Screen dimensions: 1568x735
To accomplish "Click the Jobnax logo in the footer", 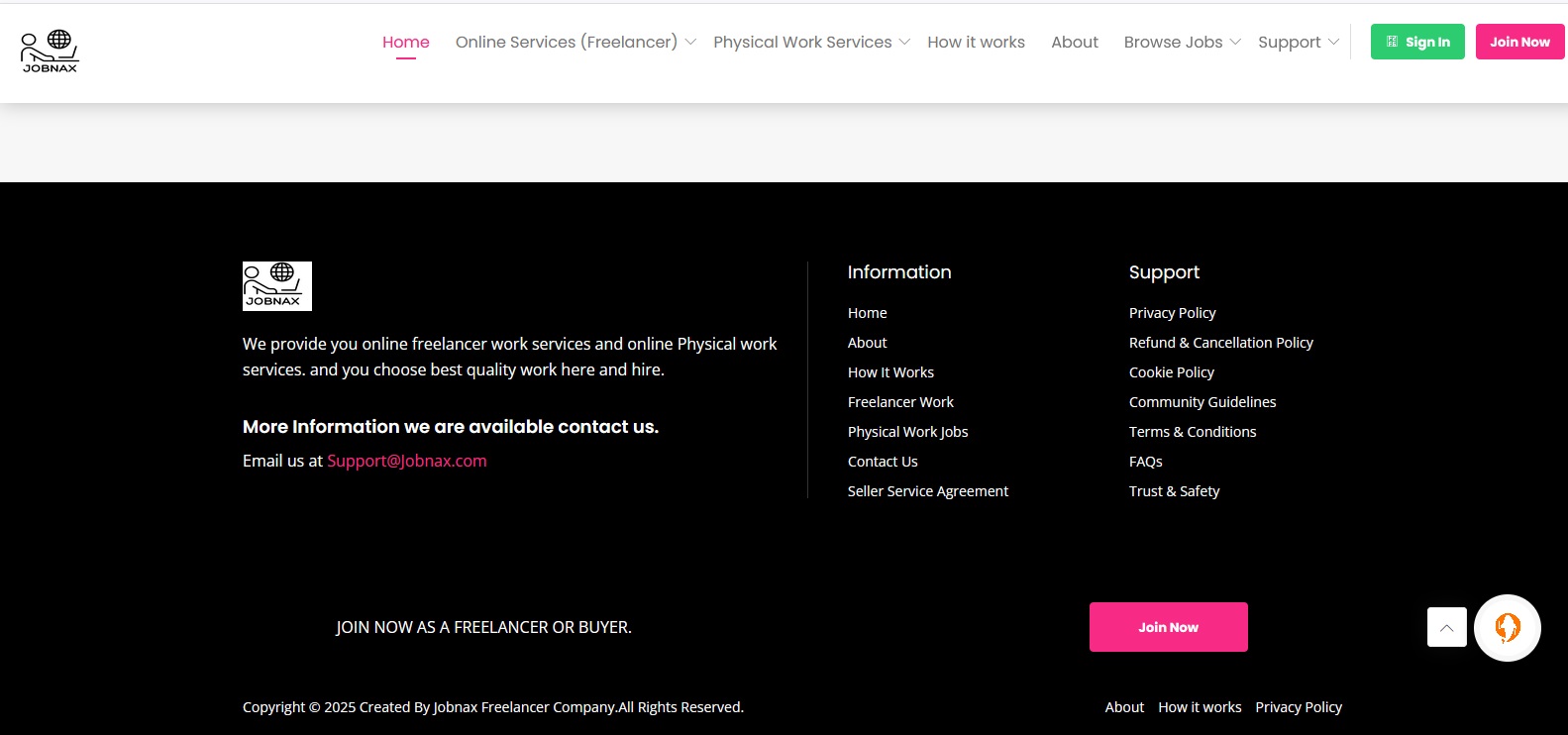I will [277, 286].
